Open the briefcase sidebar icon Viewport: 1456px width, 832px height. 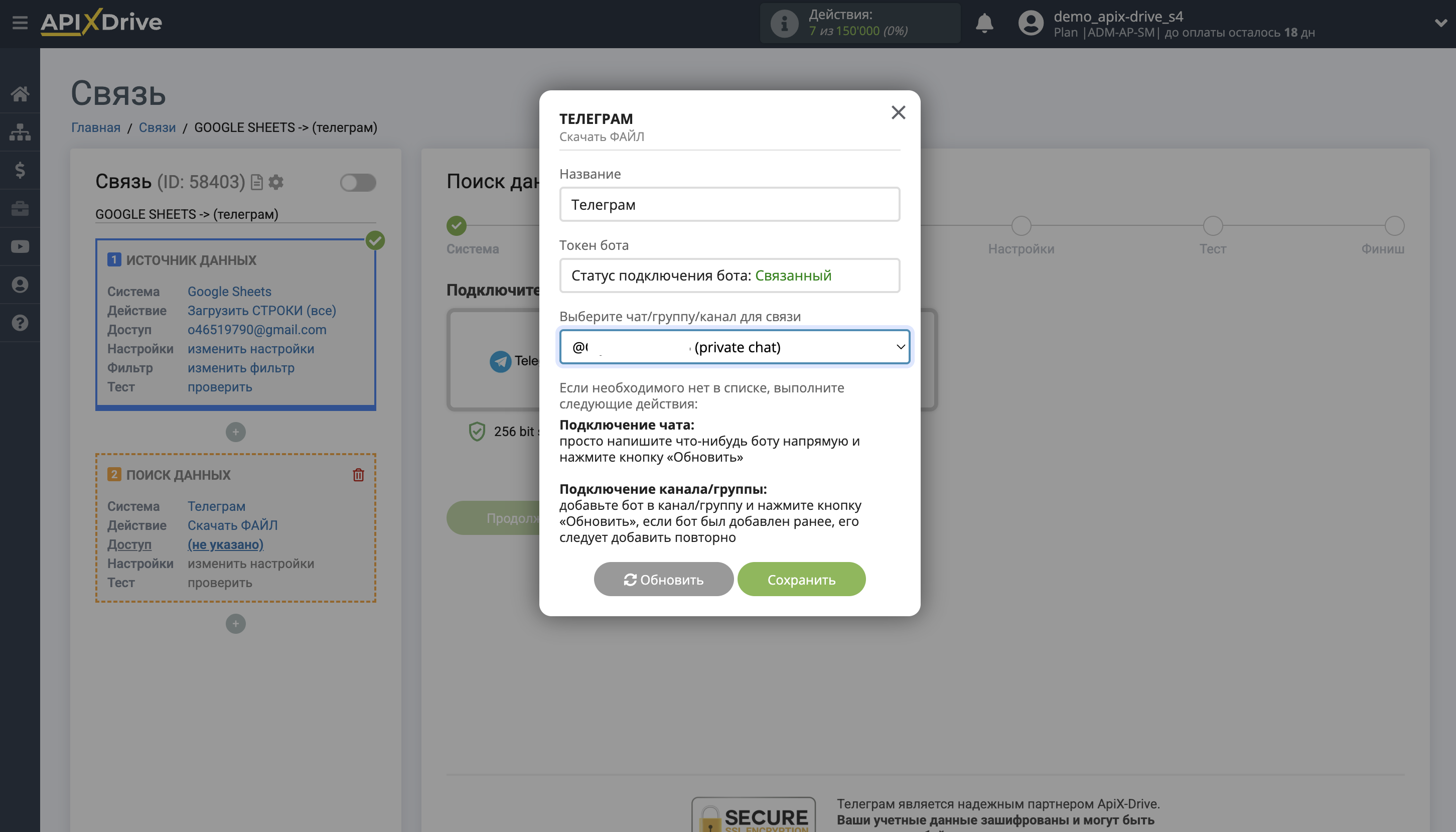pyautogui.click(x=21, y=208)
